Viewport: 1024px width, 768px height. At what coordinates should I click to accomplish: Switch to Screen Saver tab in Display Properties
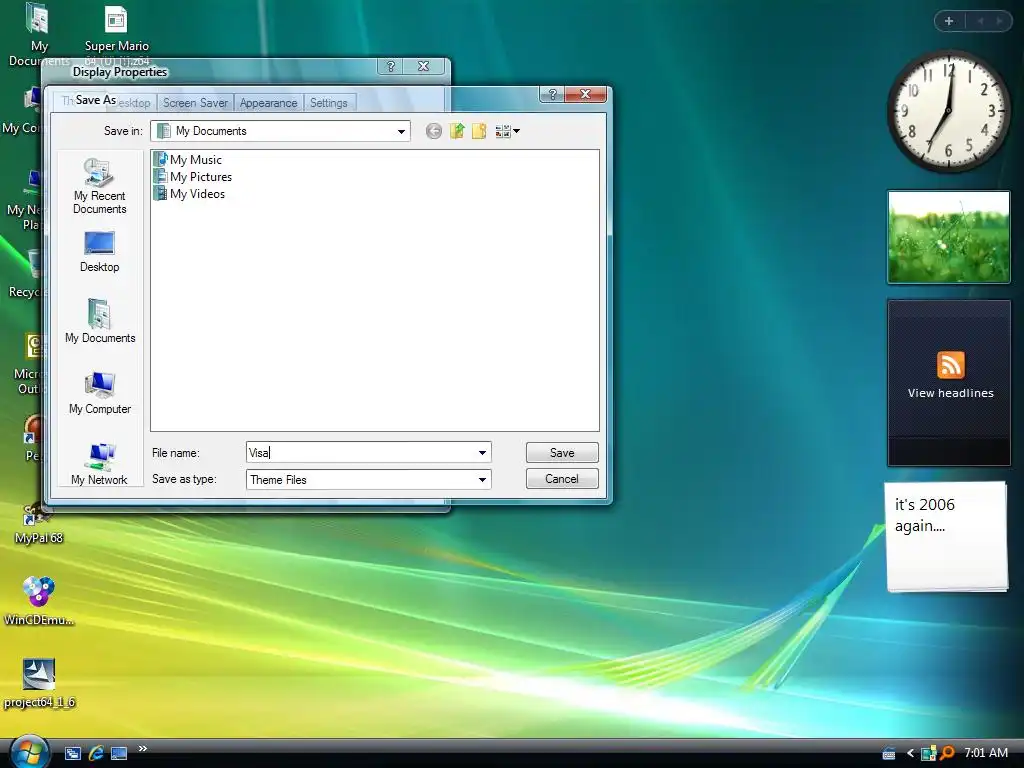pos(195,103)
